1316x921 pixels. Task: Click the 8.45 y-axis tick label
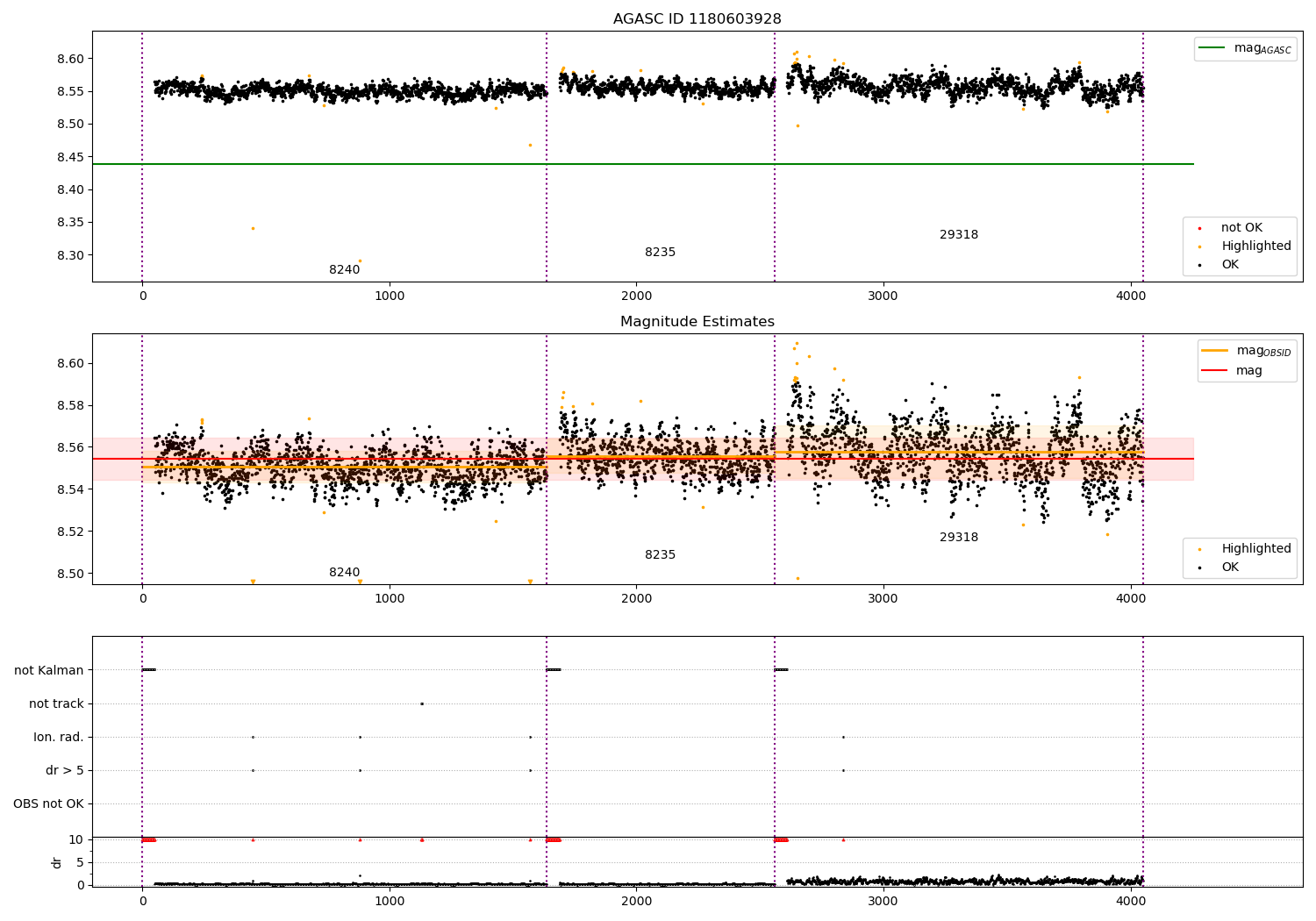70,157
